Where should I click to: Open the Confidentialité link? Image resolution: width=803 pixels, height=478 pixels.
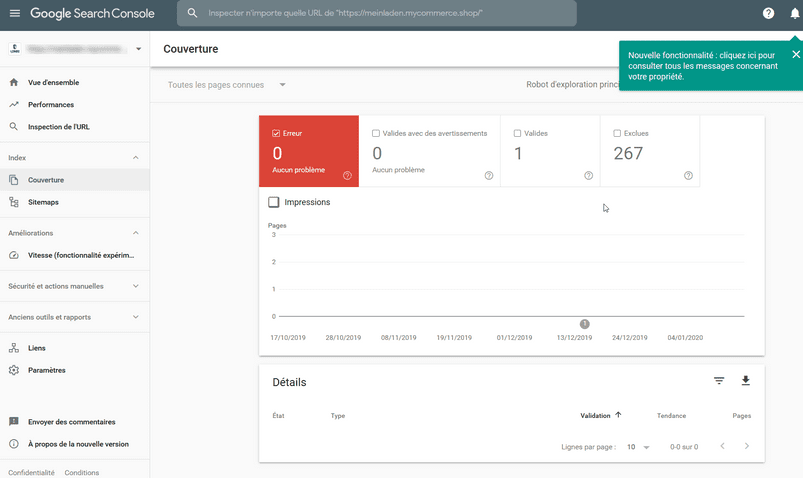[31, 472]
